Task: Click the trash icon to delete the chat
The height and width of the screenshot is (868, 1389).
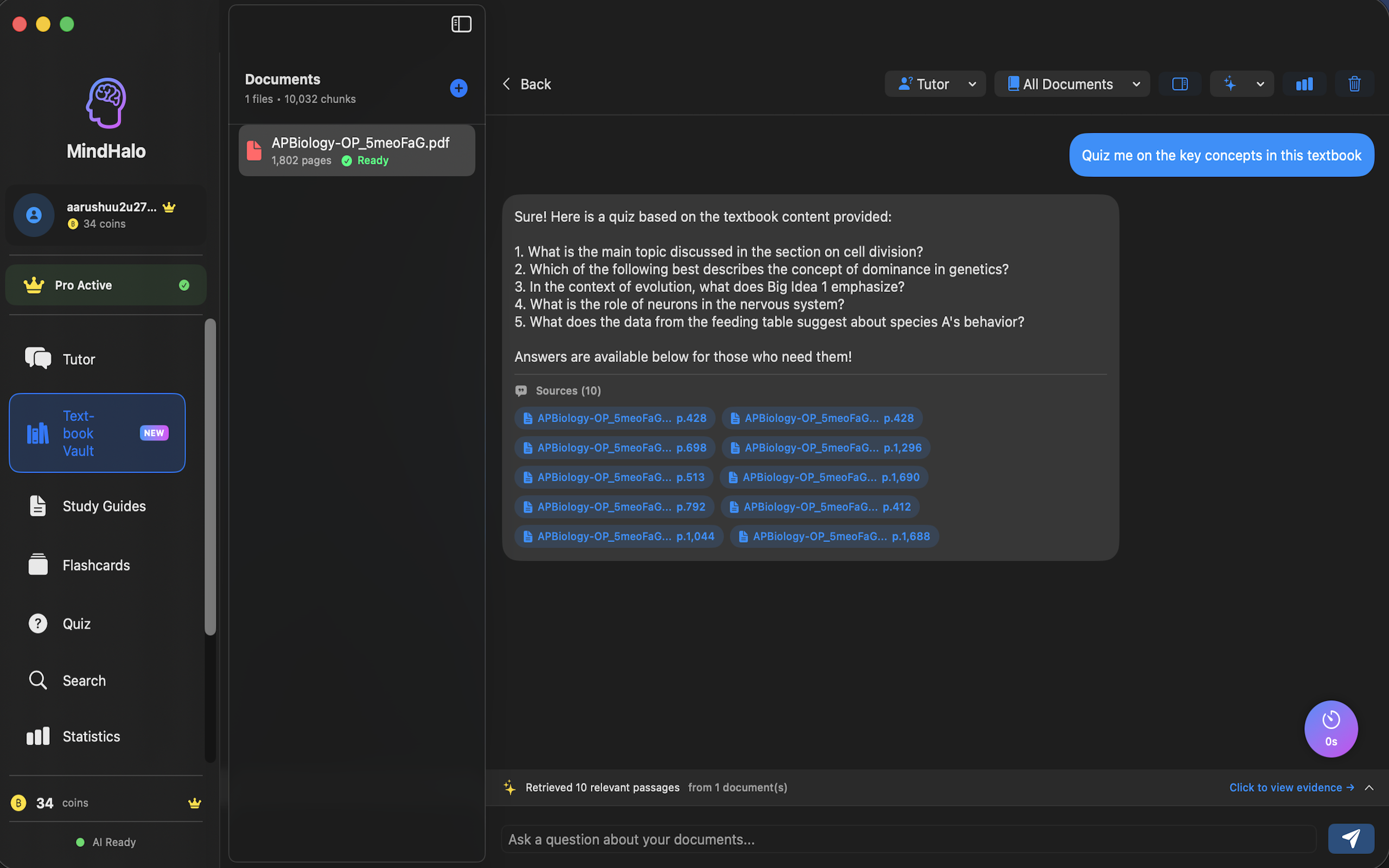Action: 1354,84
